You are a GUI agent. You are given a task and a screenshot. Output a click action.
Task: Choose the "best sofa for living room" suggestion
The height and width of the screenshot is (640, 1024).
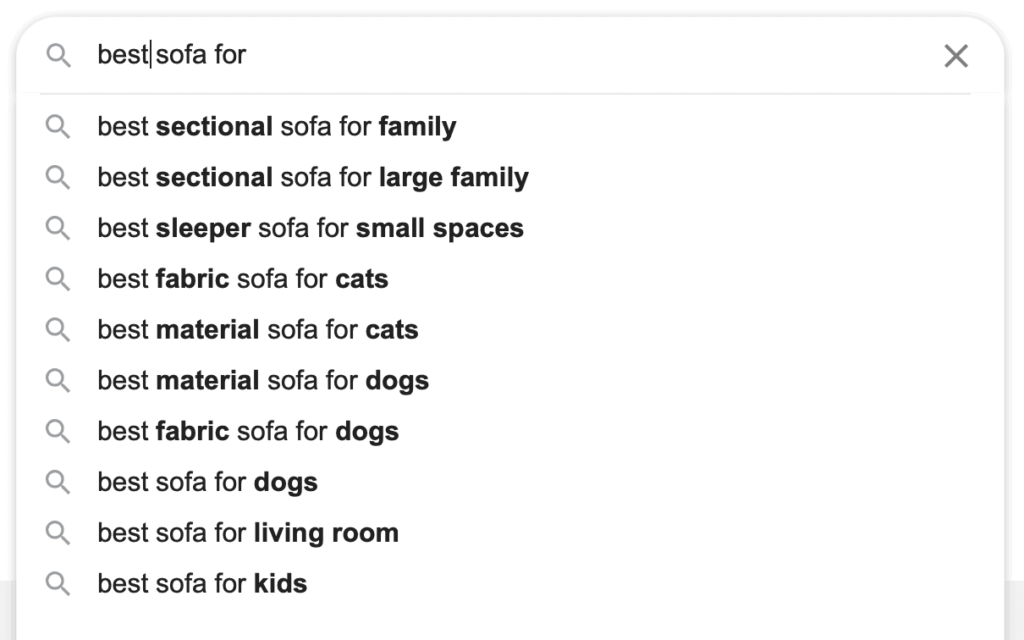click(x=247, y=533)
